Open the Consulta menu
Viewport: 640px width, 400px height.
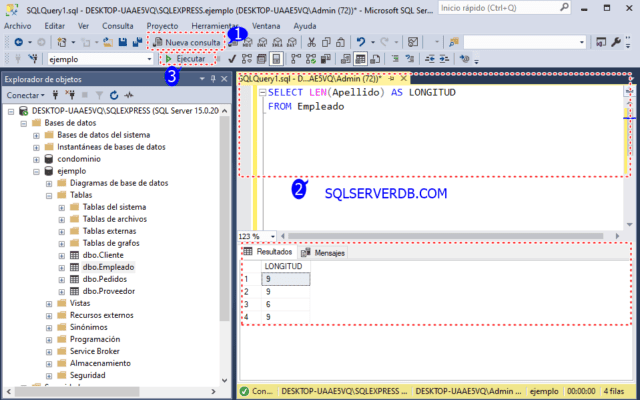[x=118, y=26]
